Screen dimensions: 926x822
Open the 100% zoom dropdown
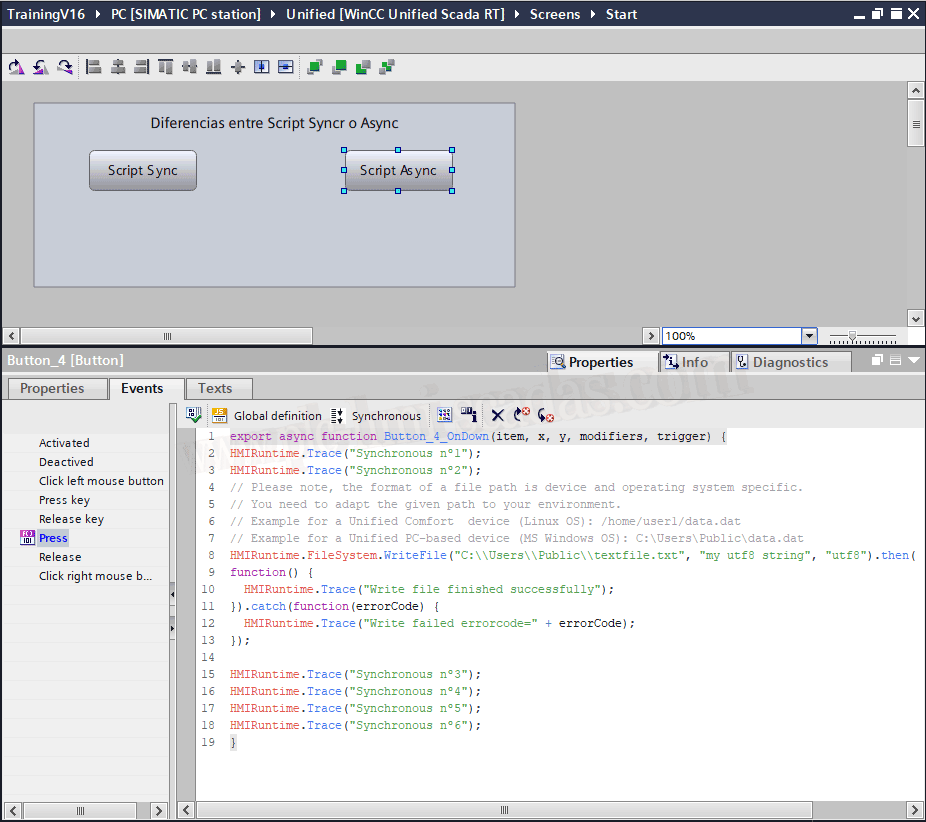810,336
